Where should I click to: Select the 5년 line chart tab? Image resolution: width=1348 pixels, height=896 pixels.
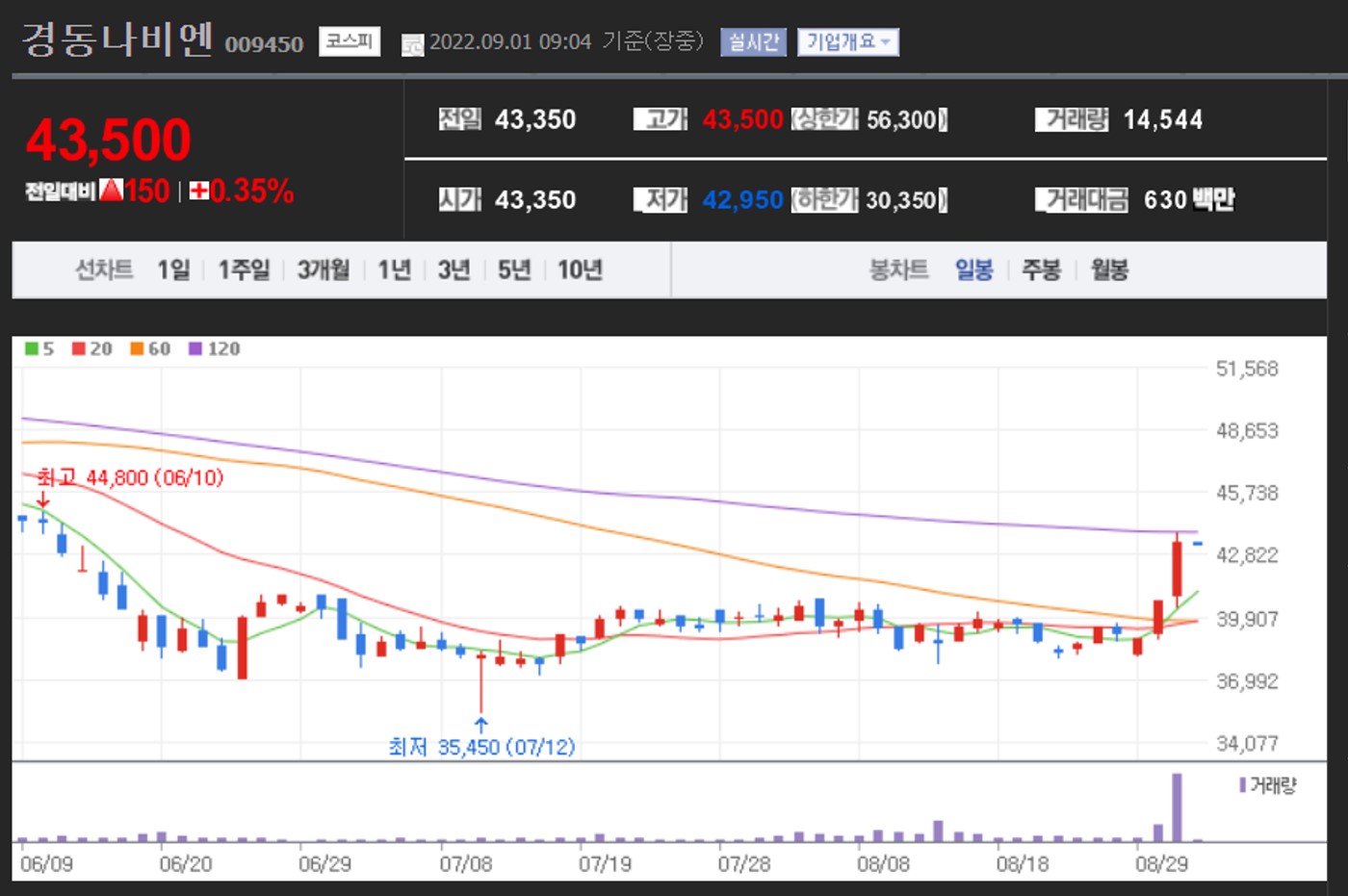[514, 270]
